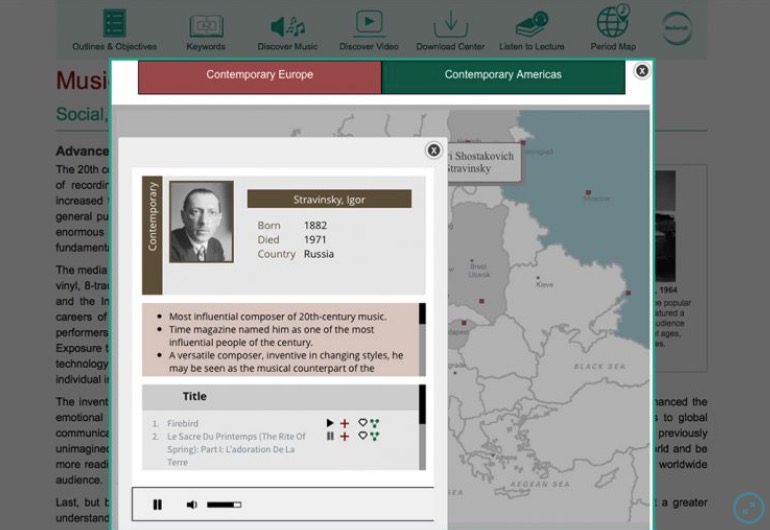Open Discover Music in the toolbar
770x530 pixels.
287,28
